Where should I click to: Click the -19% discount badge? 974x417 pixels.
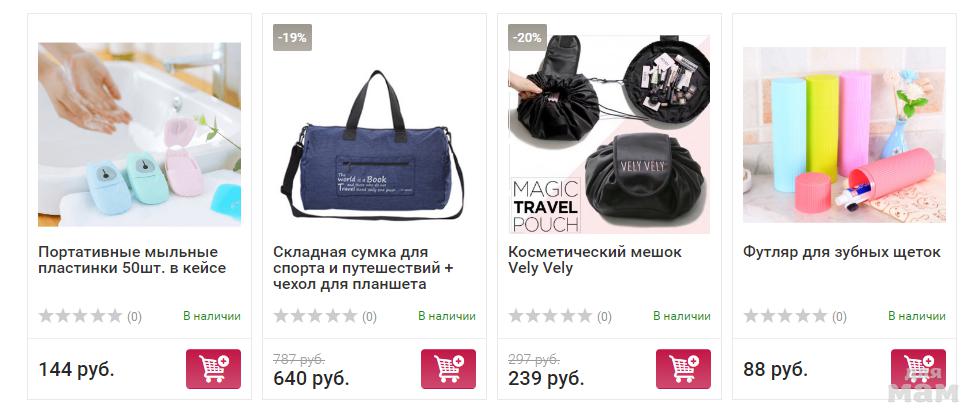point(292,37)
